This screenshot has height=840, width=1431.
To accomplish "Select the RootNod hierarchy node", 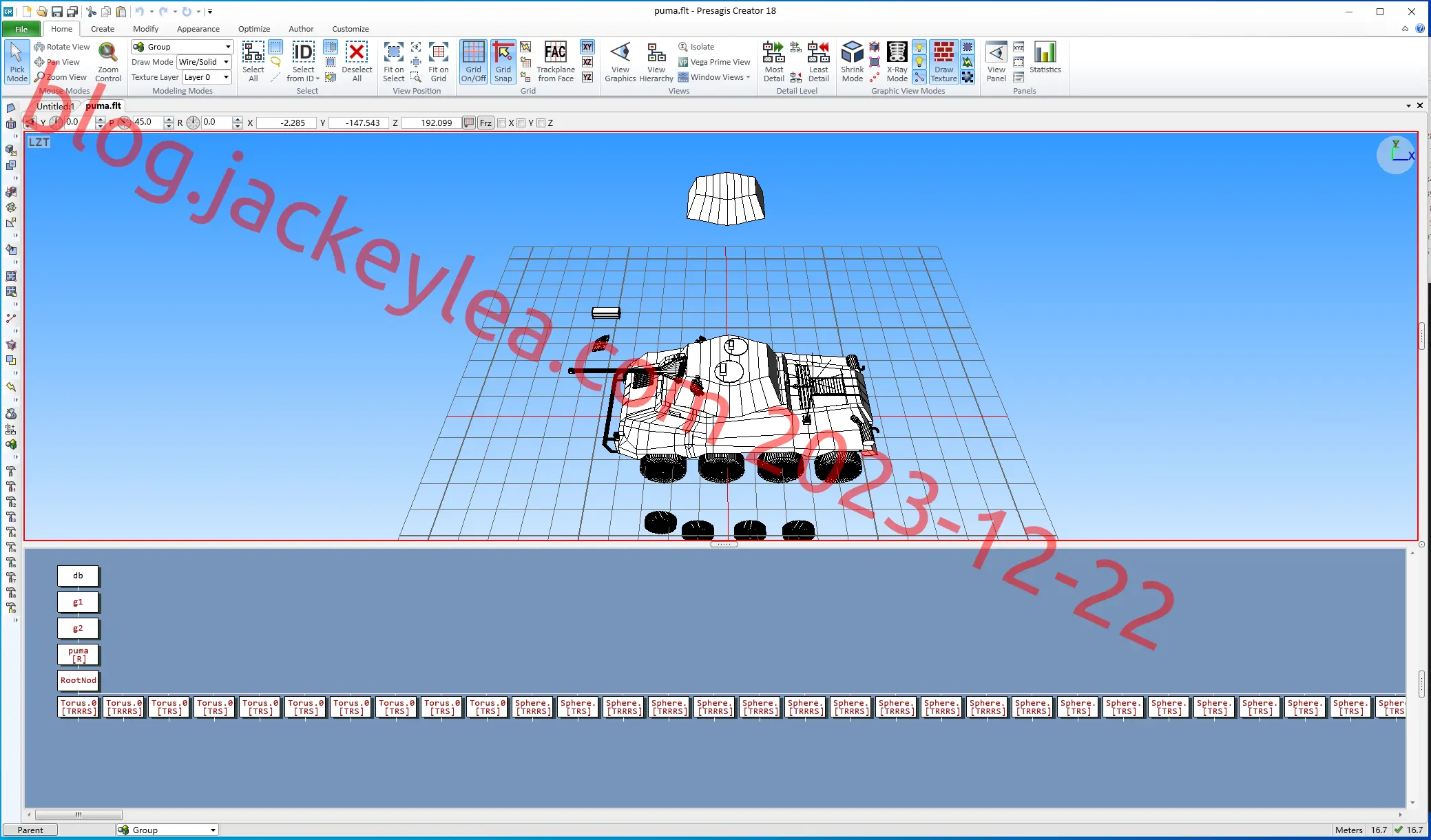I will [78, 680].
